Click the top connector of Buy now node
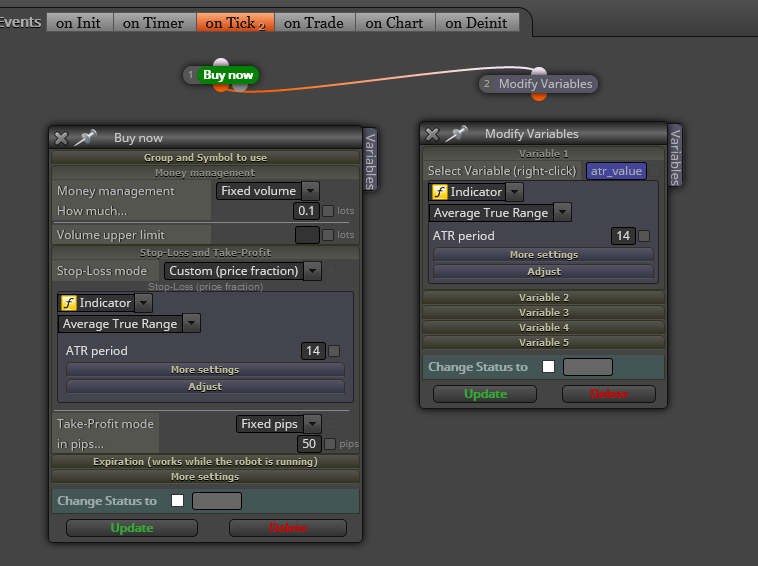 [x=221, y=63]
